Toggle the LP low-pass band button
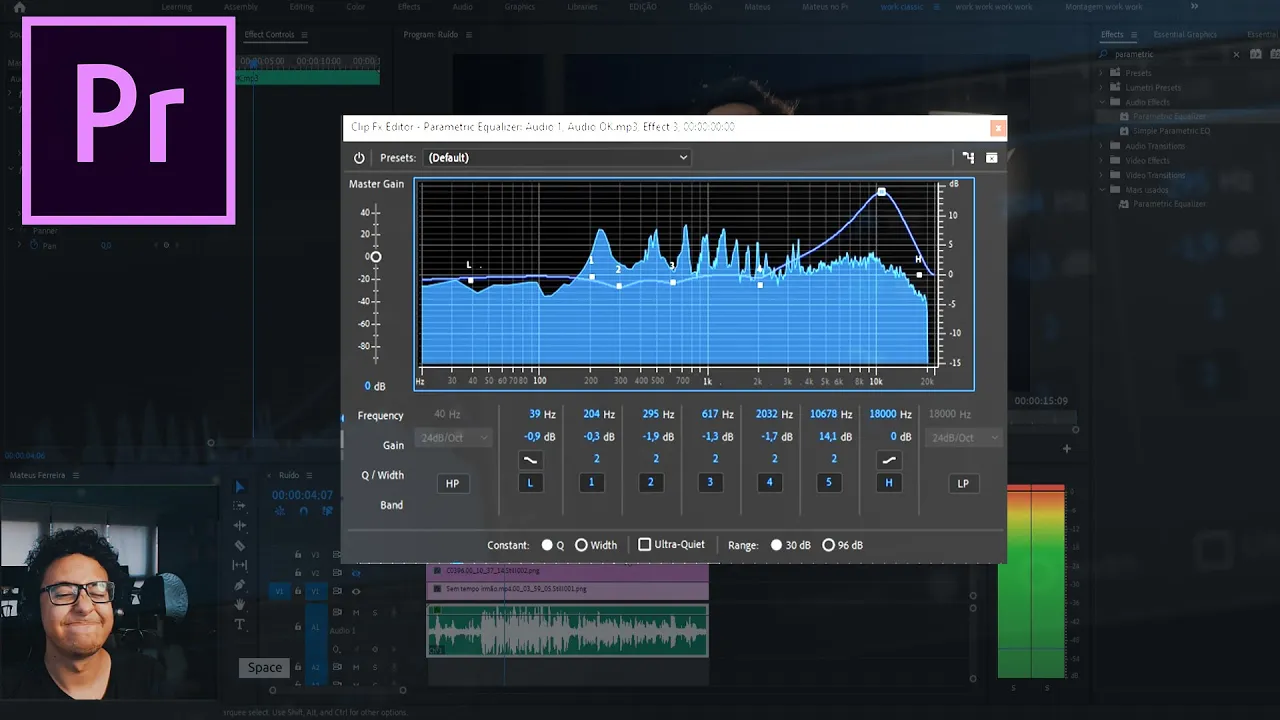Image resolution: width=1280 pixels, height=720 pixels. (x=963, y=484)
